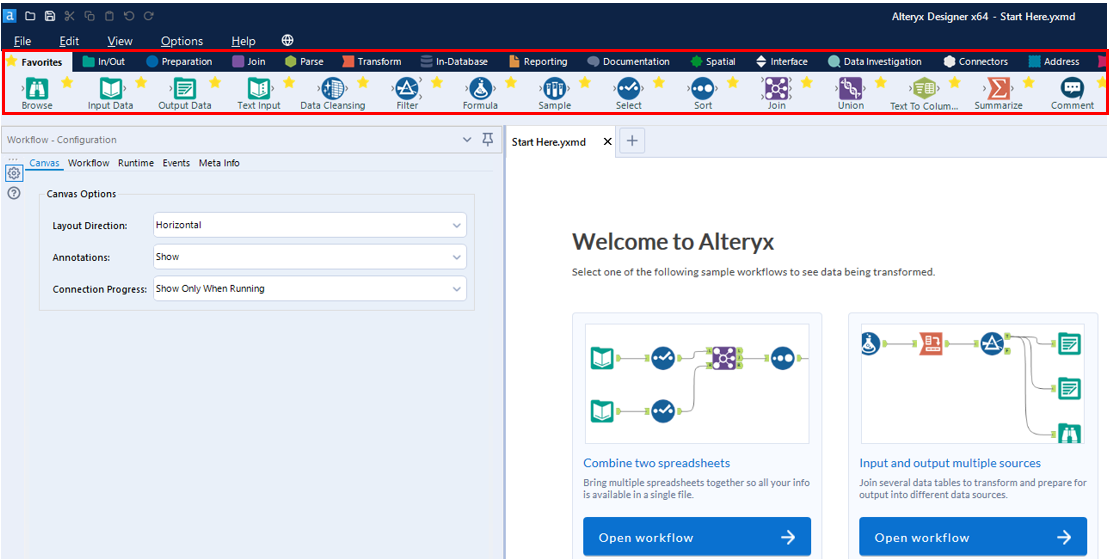The image size is (1111, 559).
Task: Select the Comment tool
Action: (x=1072, y=89)
